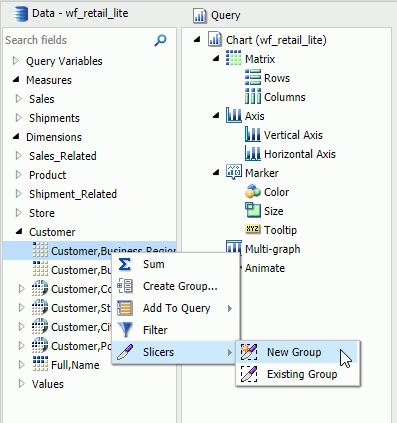Click the Query panel chart icon

pyautogui.click(x=200, y=16)
